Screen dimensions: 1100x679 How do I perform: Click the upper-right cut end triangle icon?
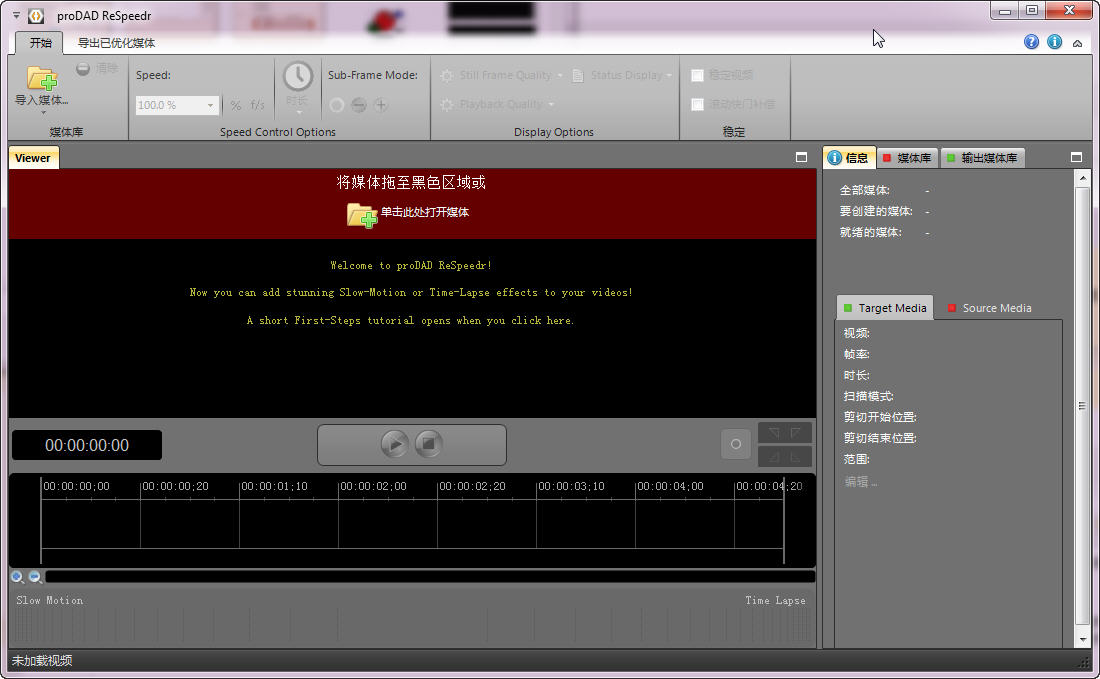(x=796, y=433)
